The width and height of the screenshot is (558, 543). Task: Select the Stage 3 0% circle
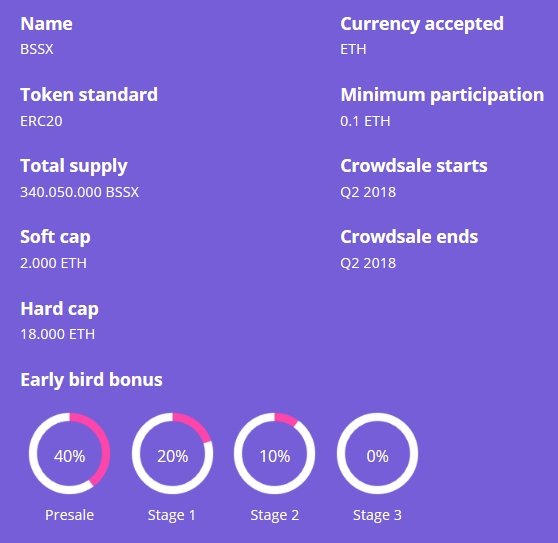[377, 453]
